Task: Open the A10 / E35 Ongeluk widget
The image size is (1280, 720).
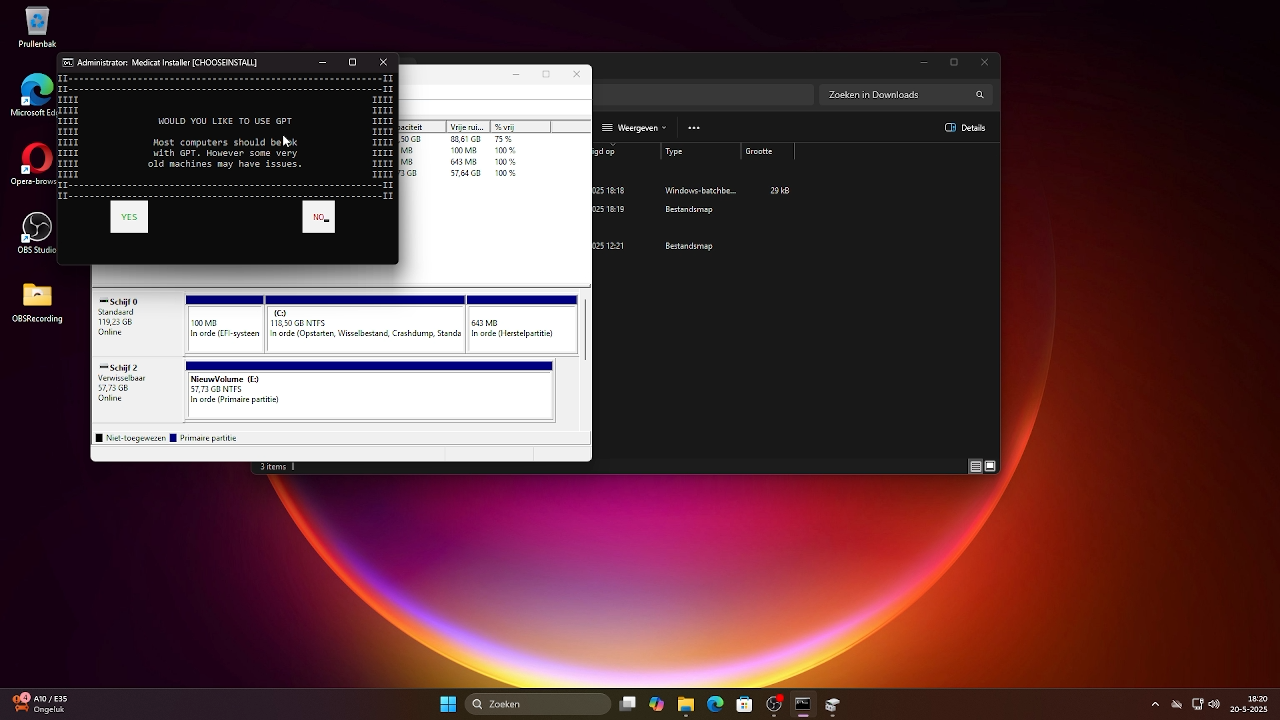Action: coord(40,704)
